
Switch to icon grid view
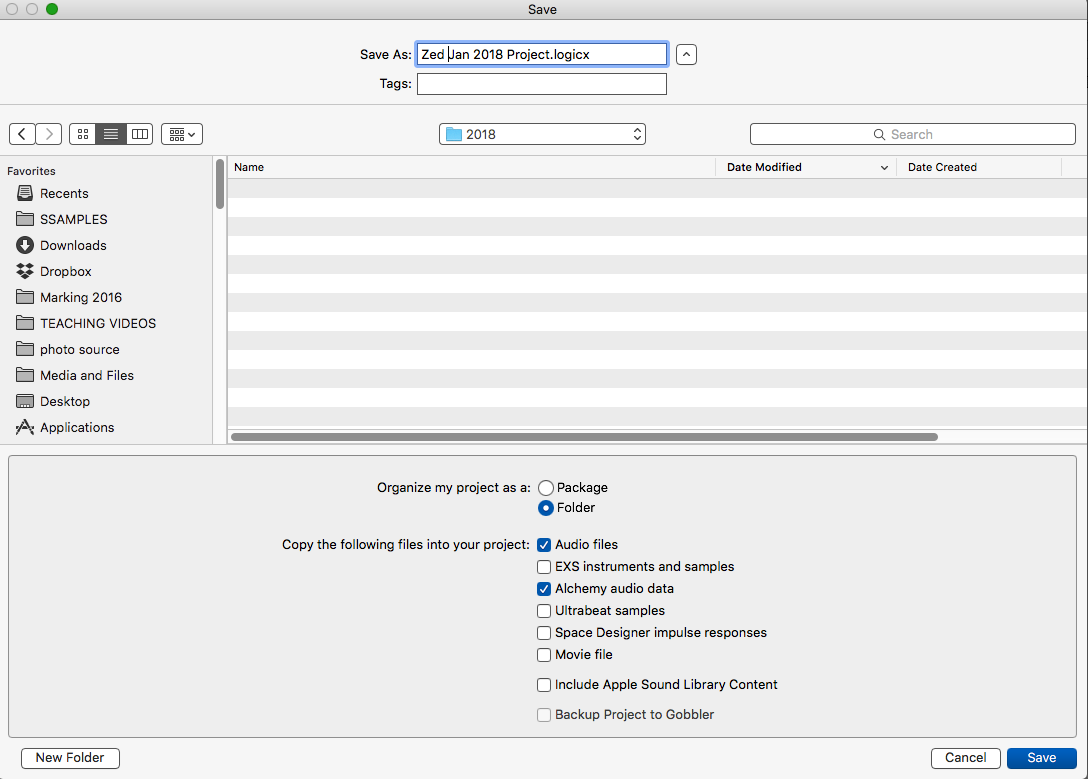click(83, 134)
